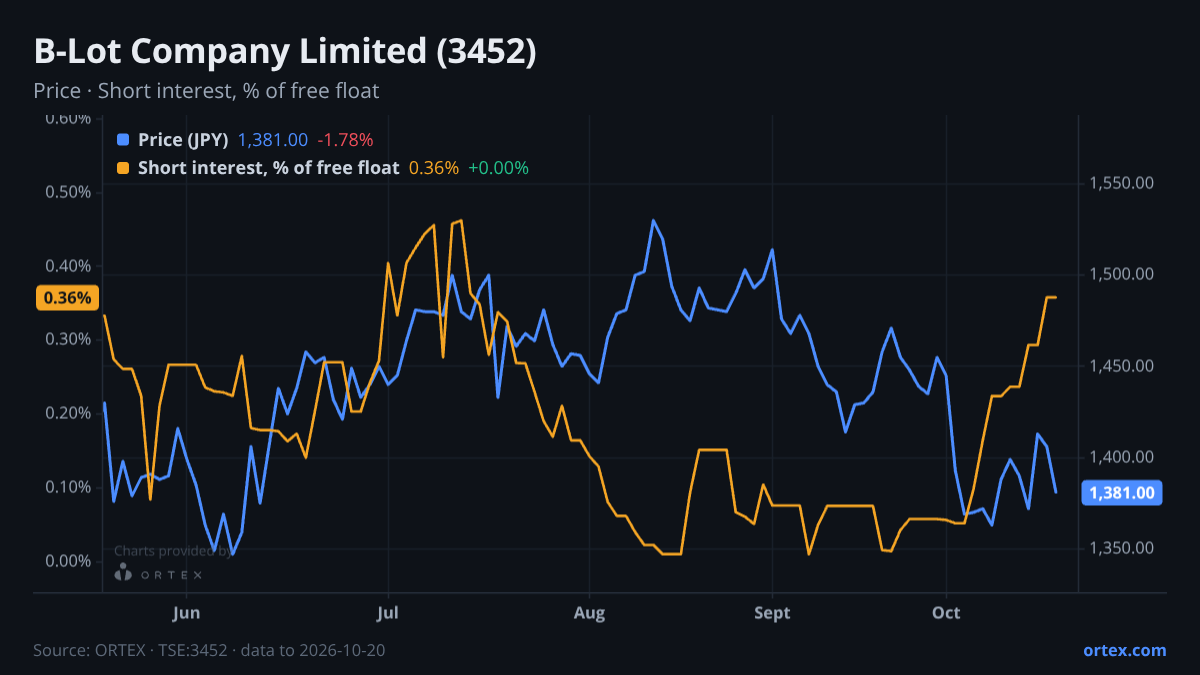Click the 1,400.00 right axis label
This screenshot has width=1200, height=675.
pyautogui.click(x=1122, y=457)
